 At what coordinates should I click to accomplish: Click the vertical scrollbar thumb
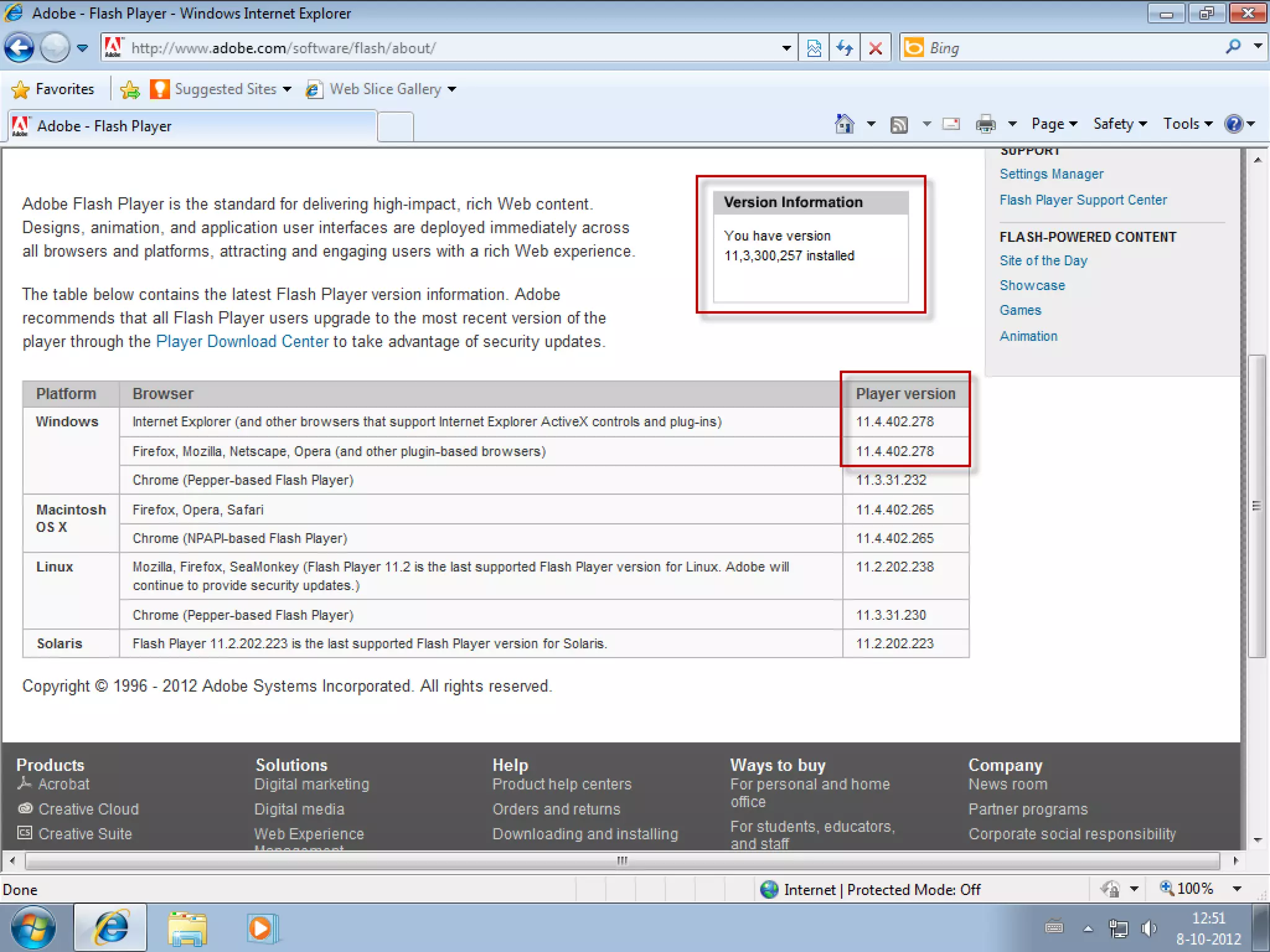(x=1256, y=506)
